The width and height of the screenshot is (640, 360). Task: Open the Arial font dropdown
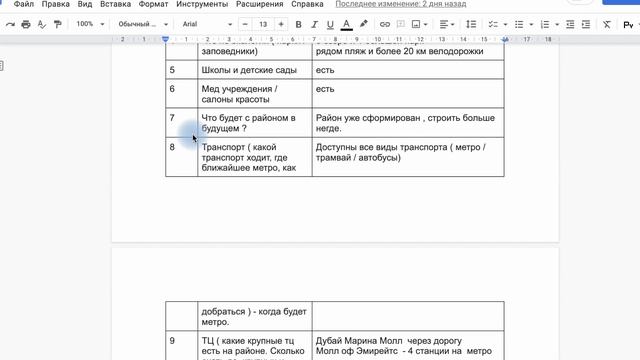tap(207, 24)
